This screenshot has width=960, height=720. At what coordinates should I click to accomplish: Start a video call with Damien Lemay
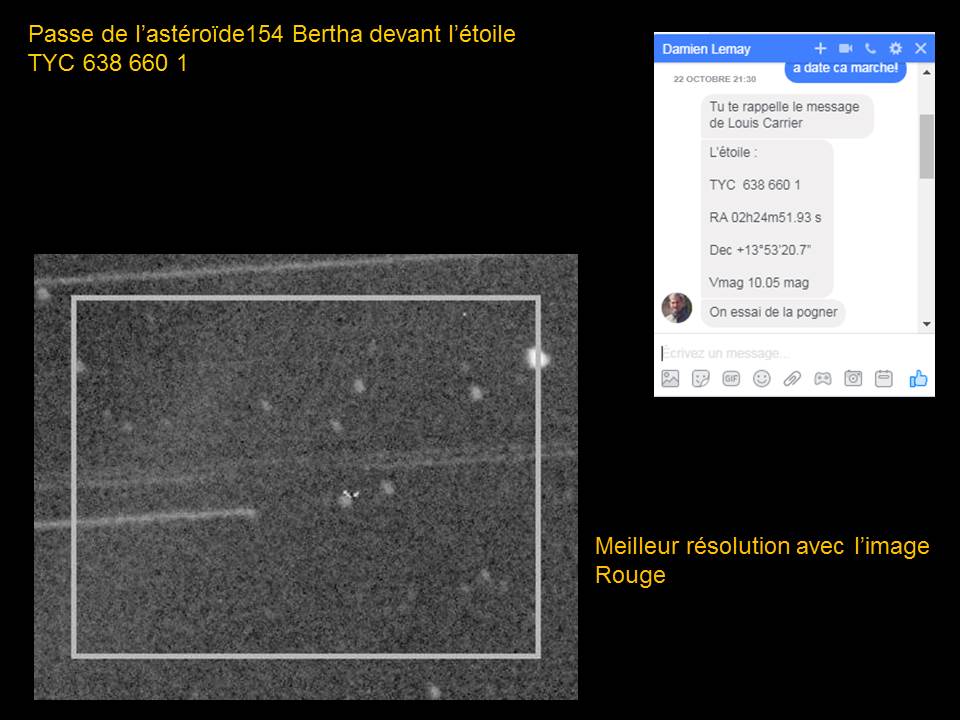[x=845, y=48]
